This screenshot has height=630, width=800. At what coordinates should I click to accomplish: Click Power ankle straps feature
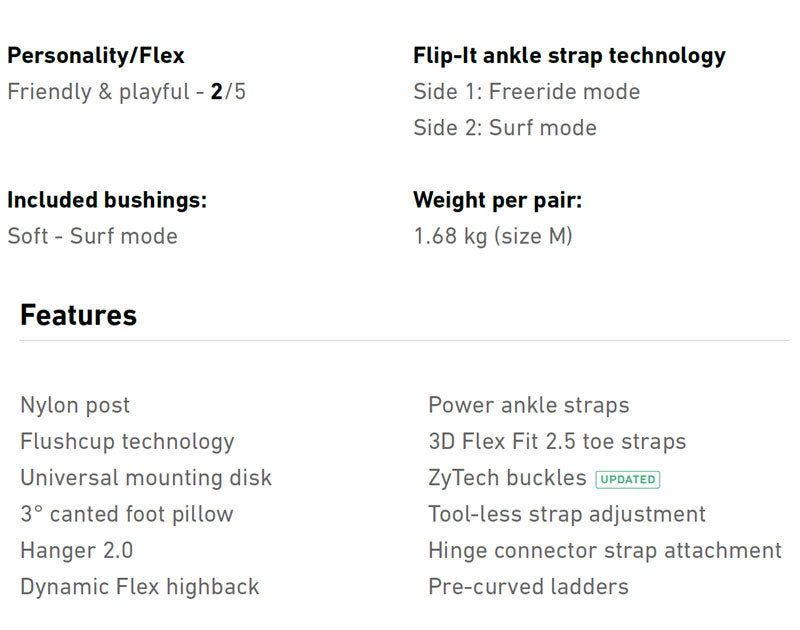pyautogui.click(x=528, y=405)
